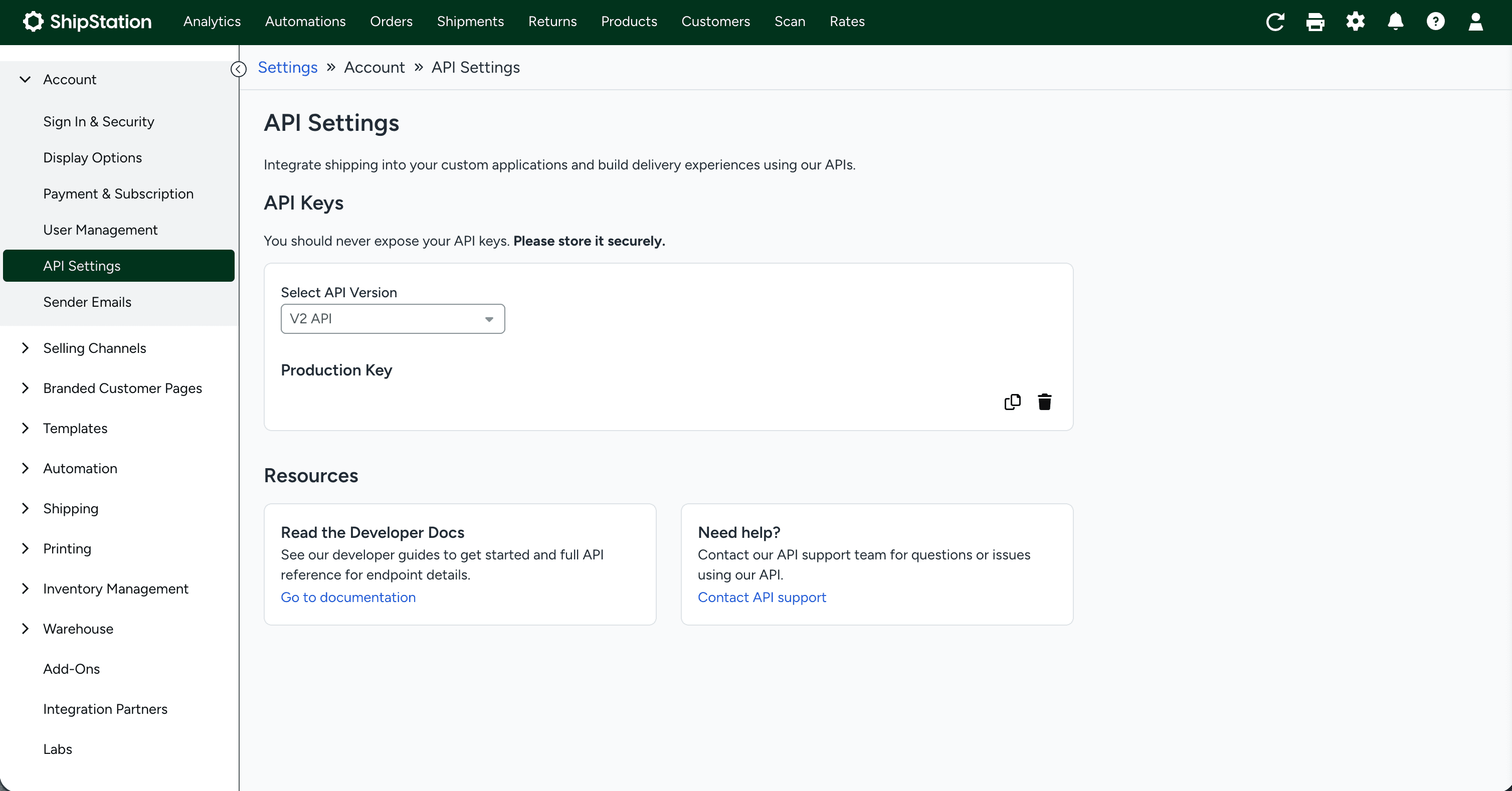This screenshot has width=1512, height=791.
Task: Open User Management settings
Action: tap(100, 230)
